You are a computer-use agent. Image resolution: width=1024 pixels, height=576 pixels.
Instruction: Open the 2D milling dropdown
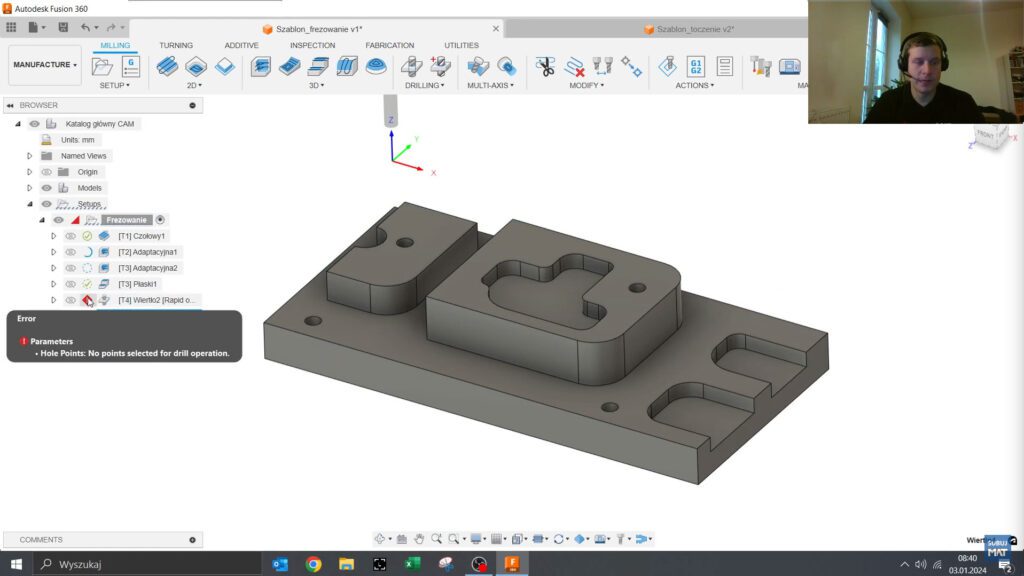click(x=196, y=85)
